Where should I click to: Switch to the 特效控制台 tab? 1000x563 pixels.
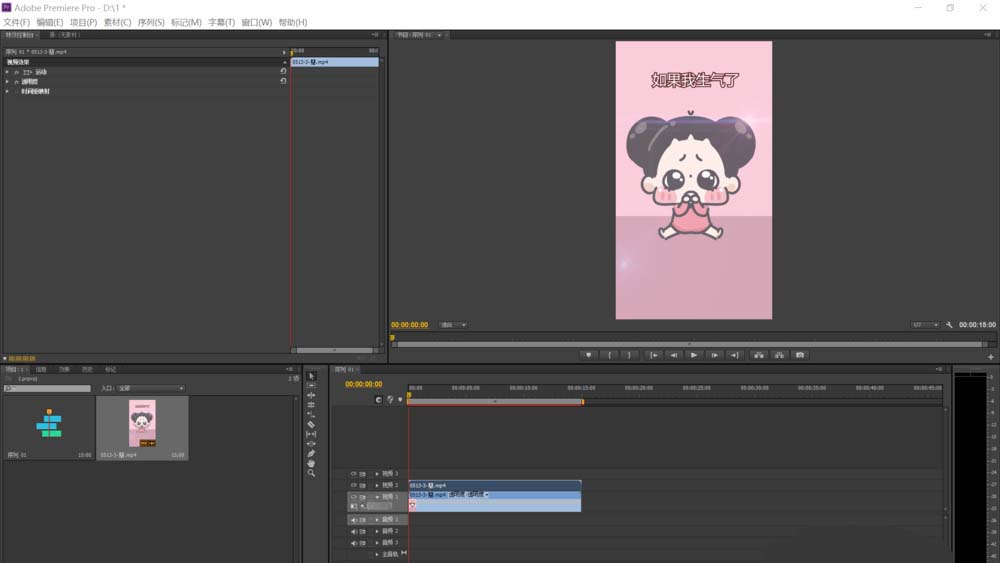(20, 35)
